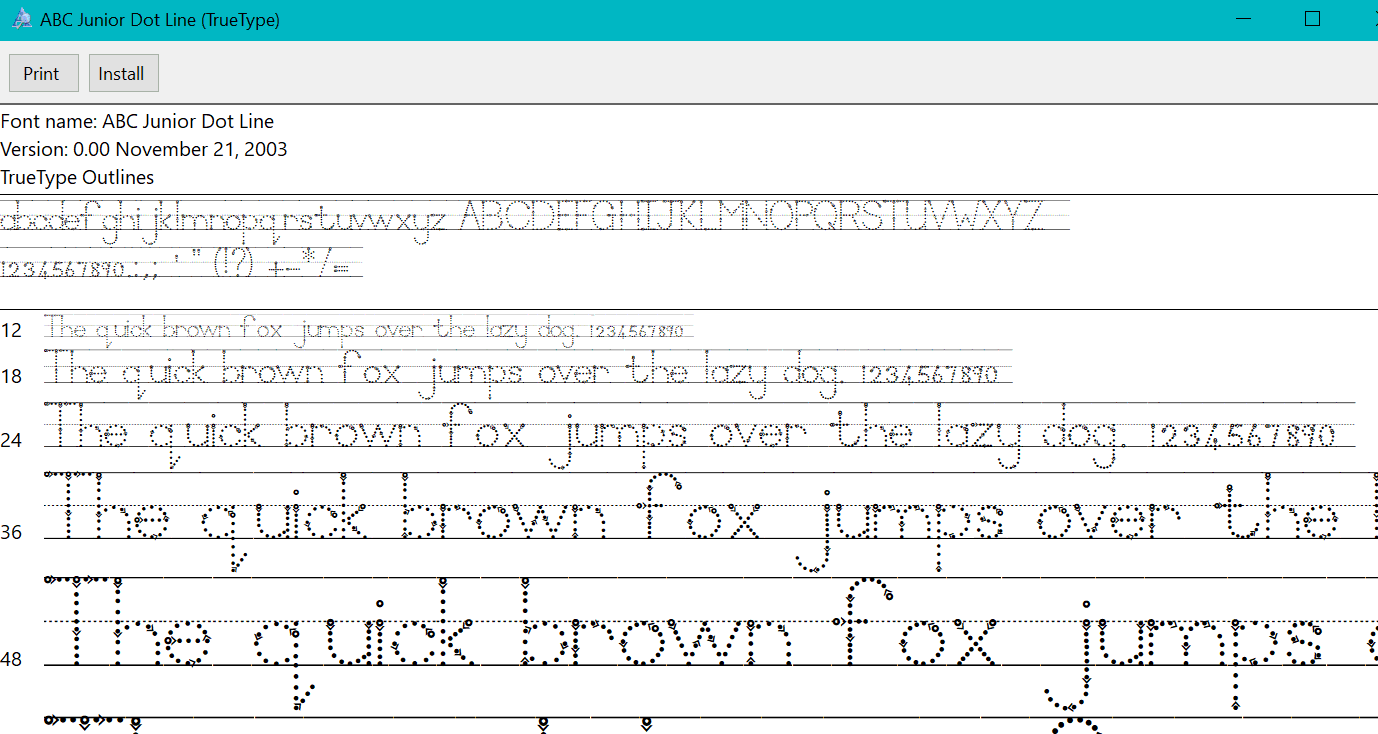
Task: Click the 24-point quick brown fox sample
Action: coord(699,436)
